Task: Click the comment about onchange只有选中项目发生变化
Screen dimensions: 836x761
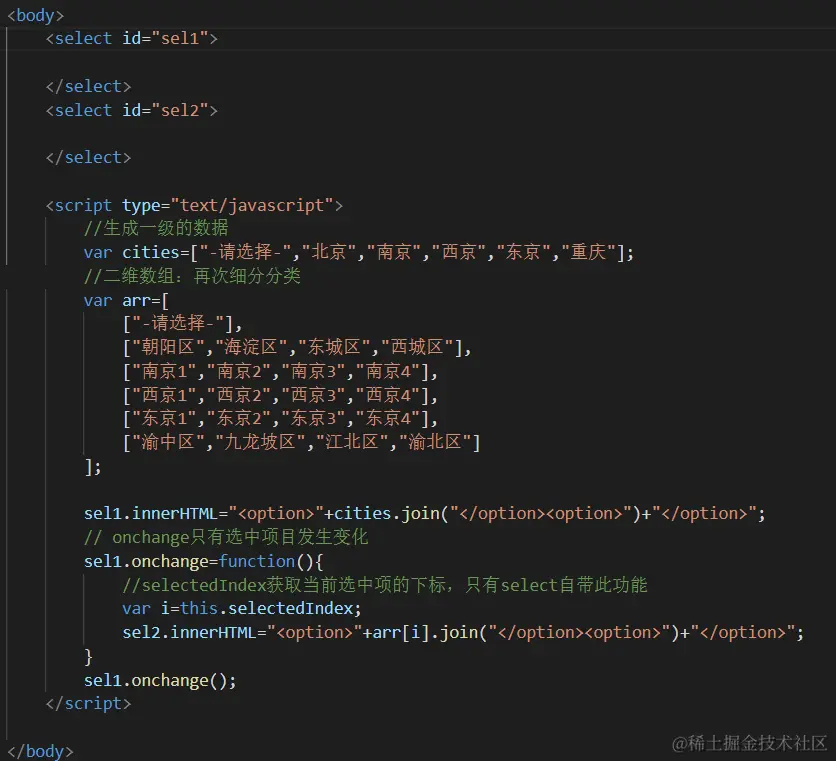Action: click(226, 537)
